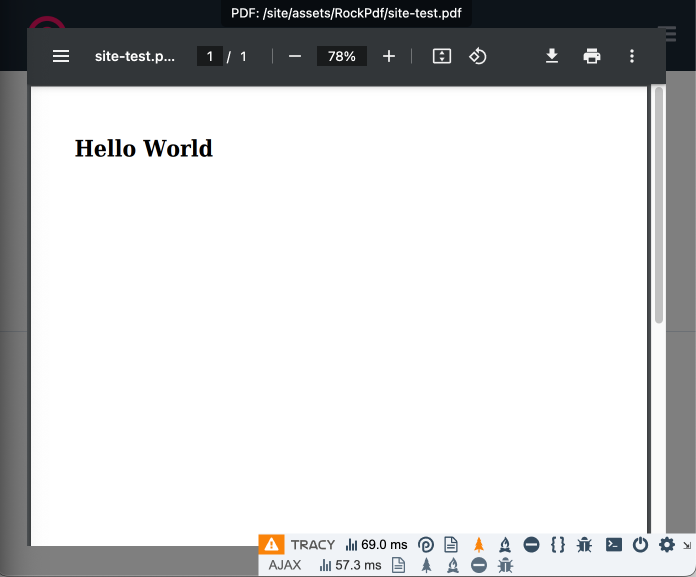696x577 pixels.
Task: Open the PDF viewer more actions menu
Action: tap(632, 56)
